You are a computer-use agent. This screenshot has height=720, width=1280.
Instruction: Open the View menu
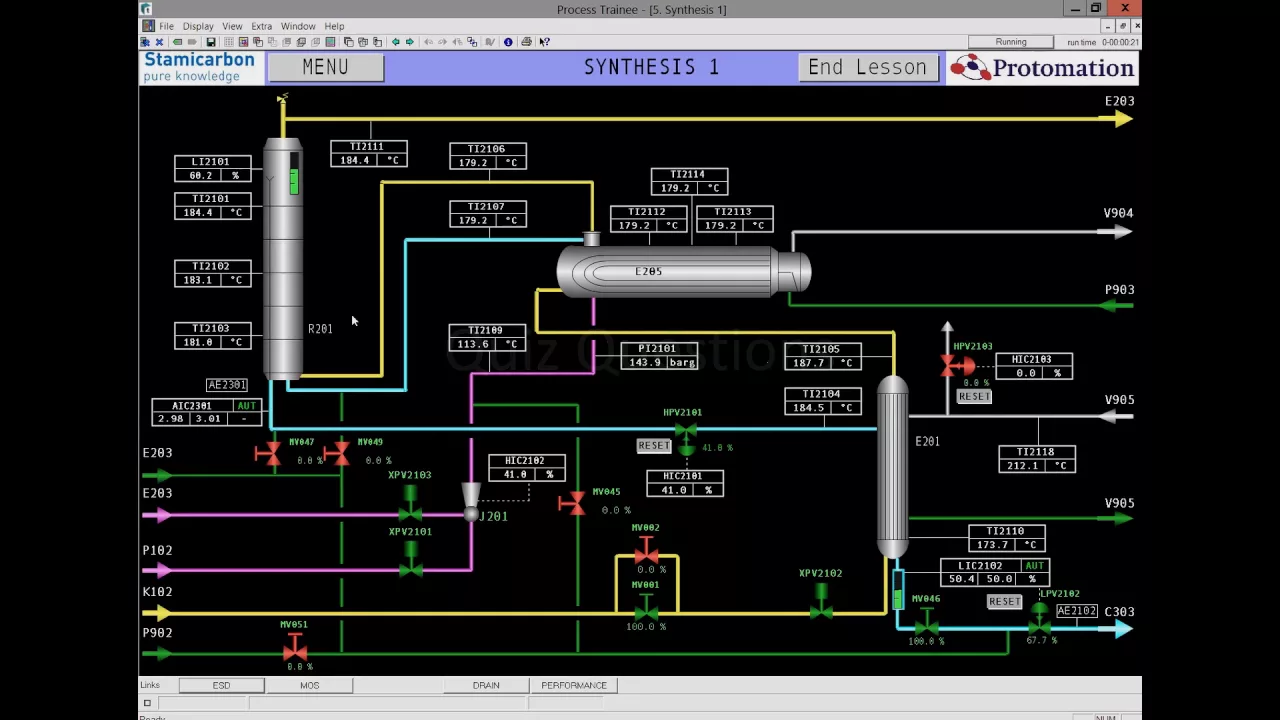click(x=232, y=26)
